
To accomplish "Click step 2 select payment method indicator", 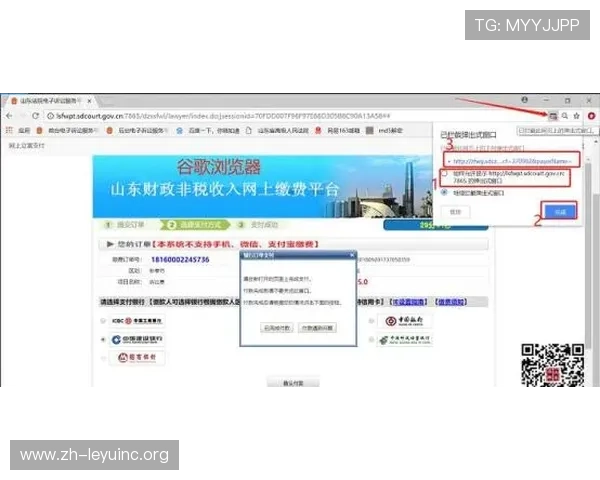I will 195,225.
